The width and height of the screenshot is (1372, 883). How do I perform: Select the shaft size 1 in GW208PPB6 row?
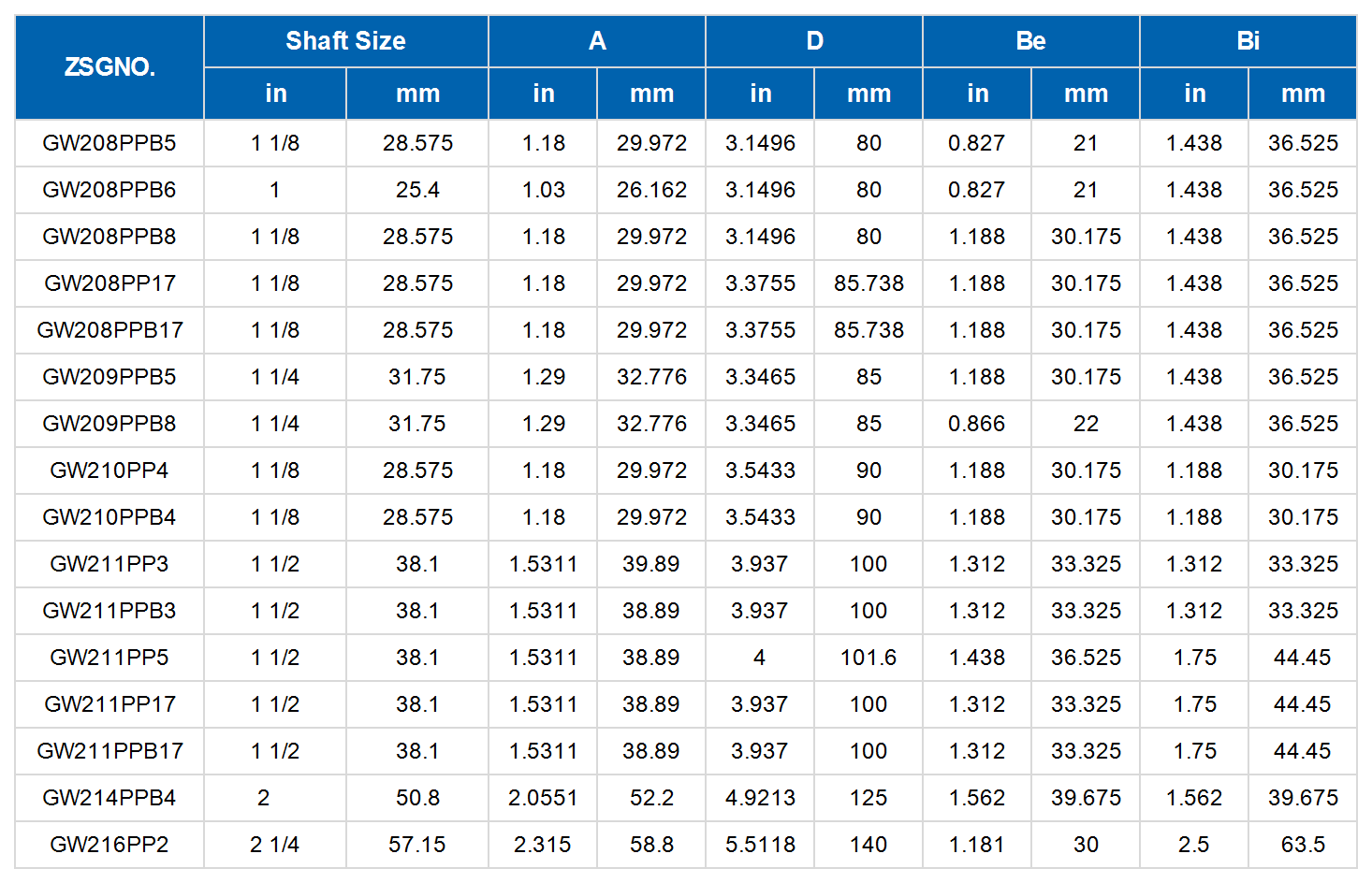(275, 190)
